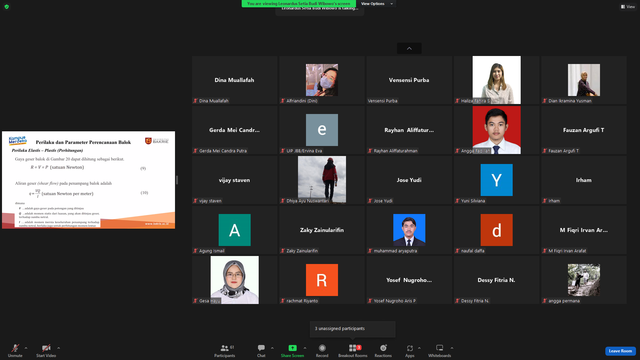Click the divider handle beside shared slide
Image resolution: width=640 pixels, height=360 pixels.
pos(177,180)
